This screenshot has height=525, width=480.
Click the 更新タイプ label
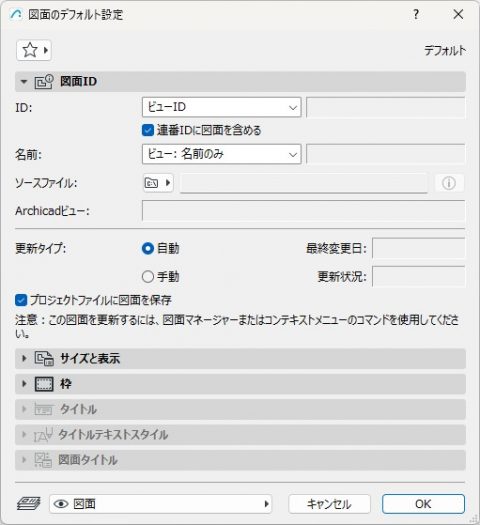[x=41, y=248]
